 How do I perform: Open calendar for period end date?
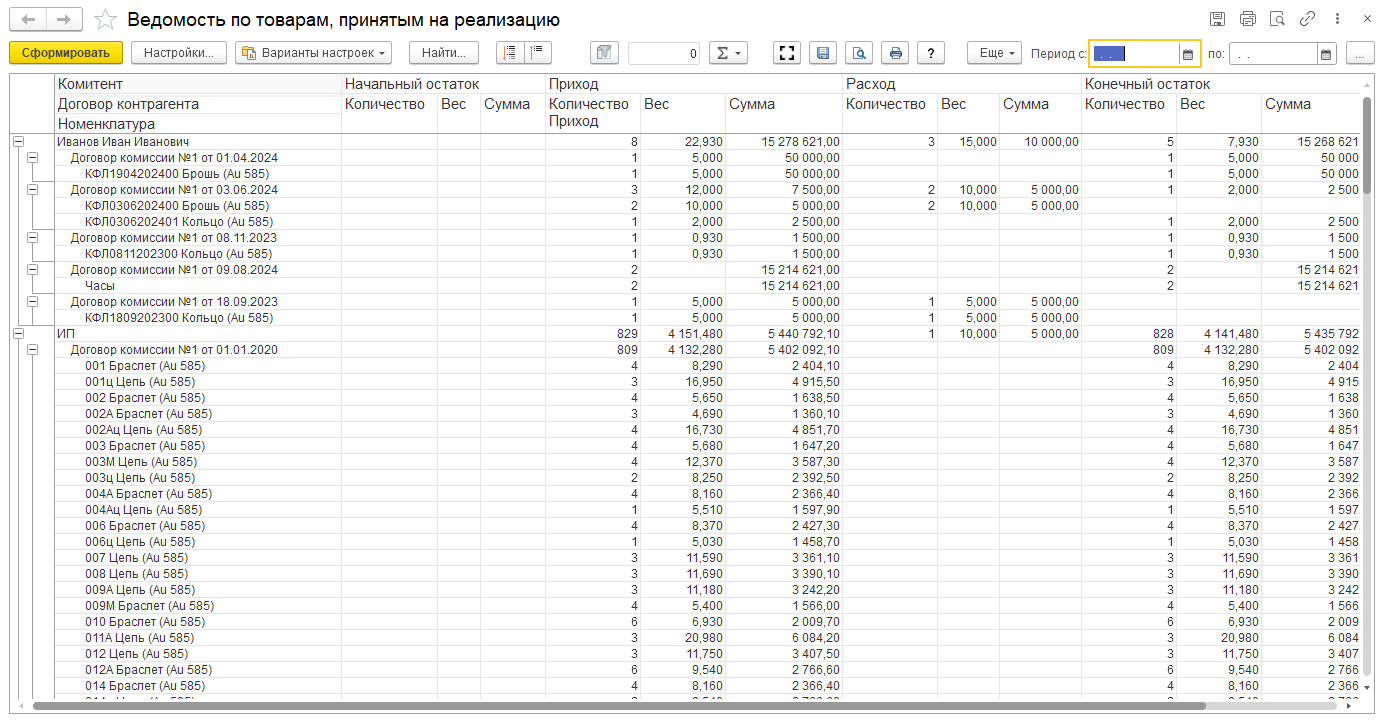[x=1326, y=54]
